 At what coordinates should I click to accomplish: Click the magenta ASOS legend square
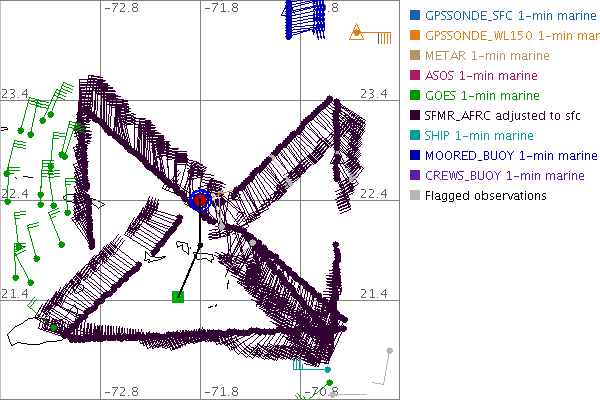415,76
